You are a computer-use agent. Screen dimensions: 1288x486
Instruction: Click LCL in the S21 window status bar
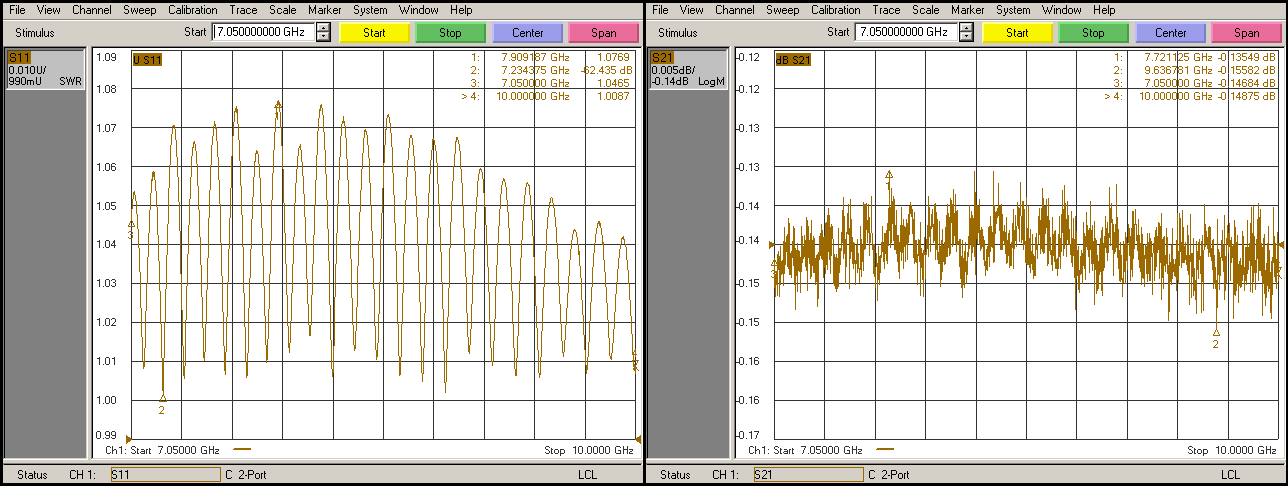pos(1230,475)
